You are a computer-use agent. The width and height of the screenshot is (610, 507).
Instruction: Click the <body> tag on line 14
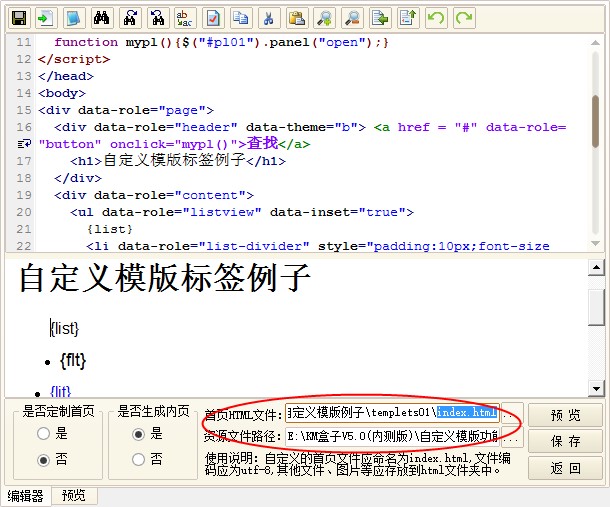(62, 93)
